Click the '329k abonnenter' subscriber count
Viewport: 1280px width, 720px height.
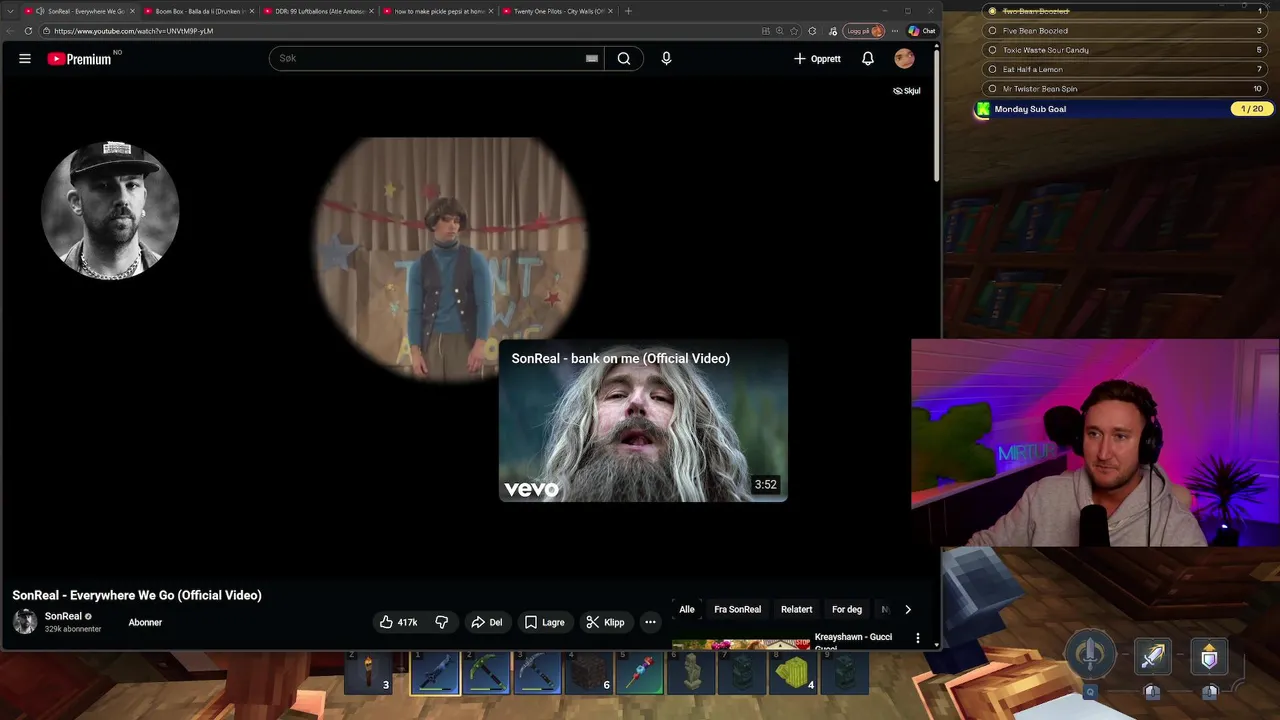[x=73, y=629]
